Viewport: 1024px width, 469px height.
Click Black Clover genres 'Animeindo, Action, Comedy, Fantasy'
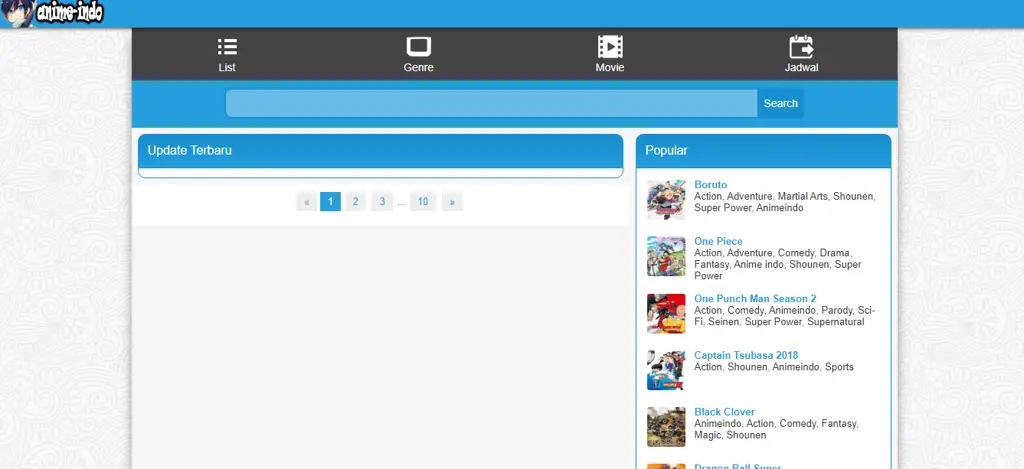pyautogui.click(x=775, y=424)
